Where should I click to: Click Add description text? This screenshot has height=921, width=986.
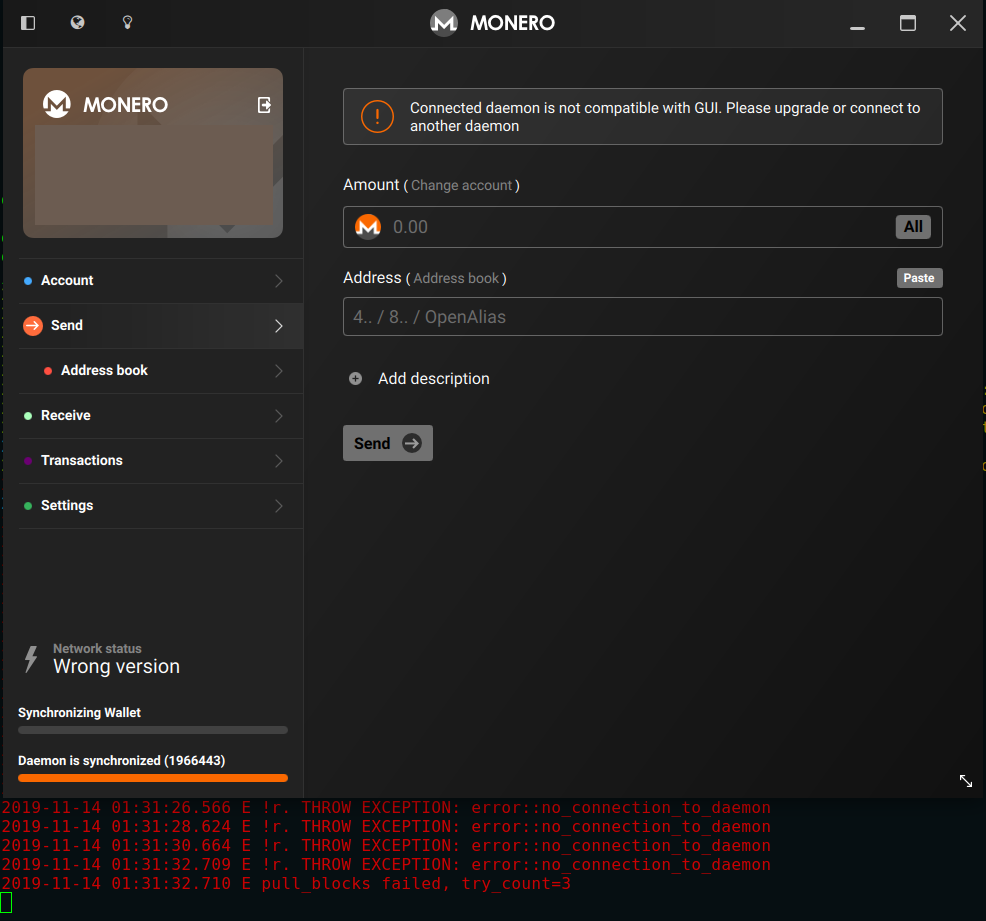pyautogui.click(x=433, y=378)
